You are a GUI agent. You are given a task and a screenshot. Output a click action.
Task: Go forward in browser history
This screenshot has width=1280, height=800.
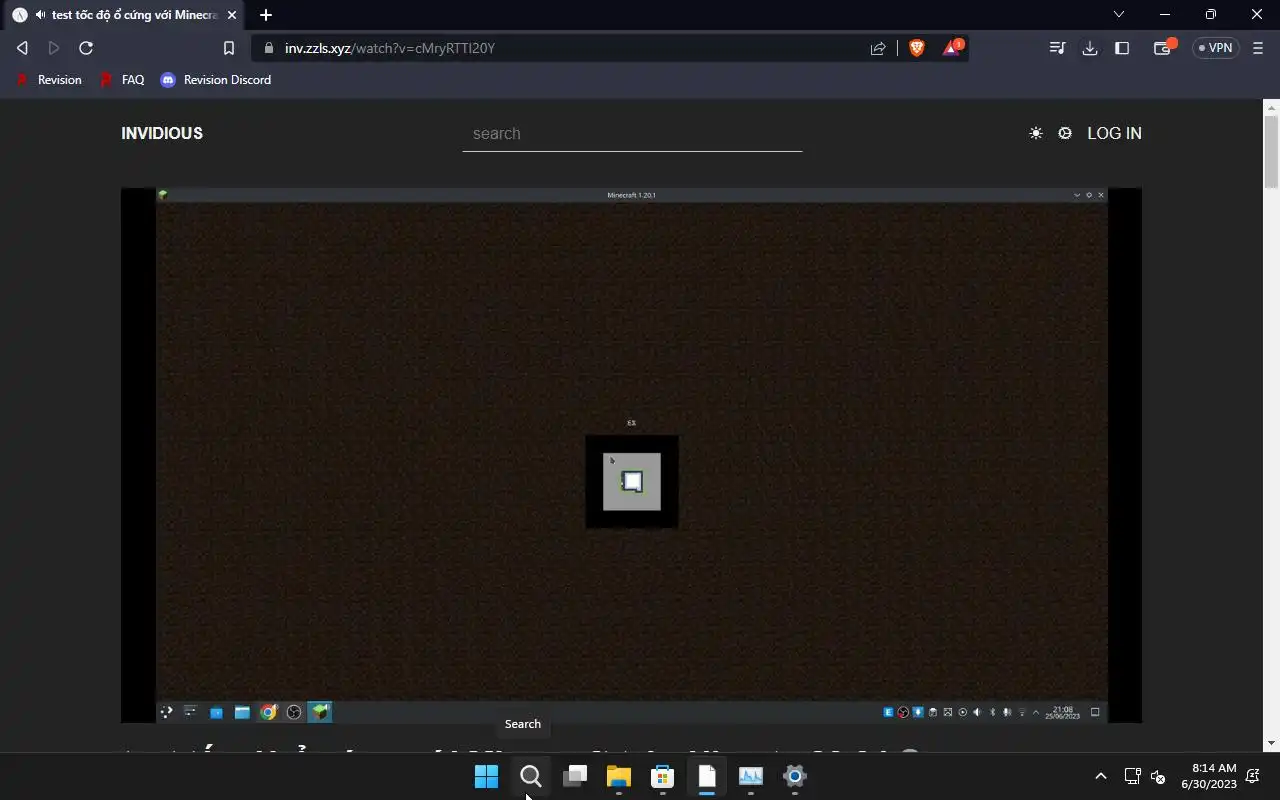point(54,48)
